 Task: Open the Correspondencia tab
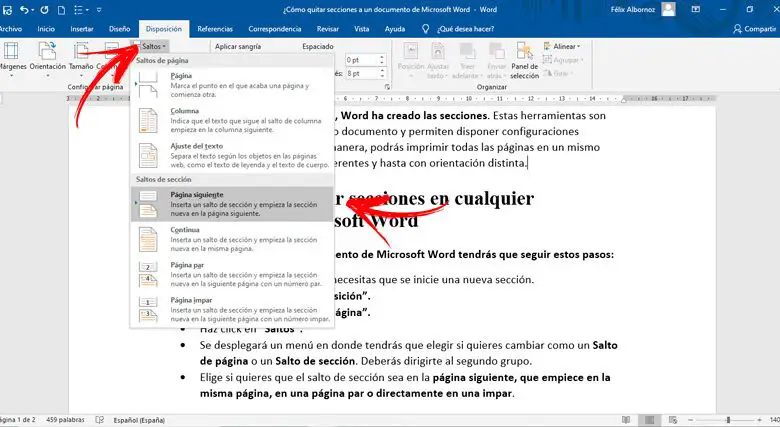(x=275, y=29)
